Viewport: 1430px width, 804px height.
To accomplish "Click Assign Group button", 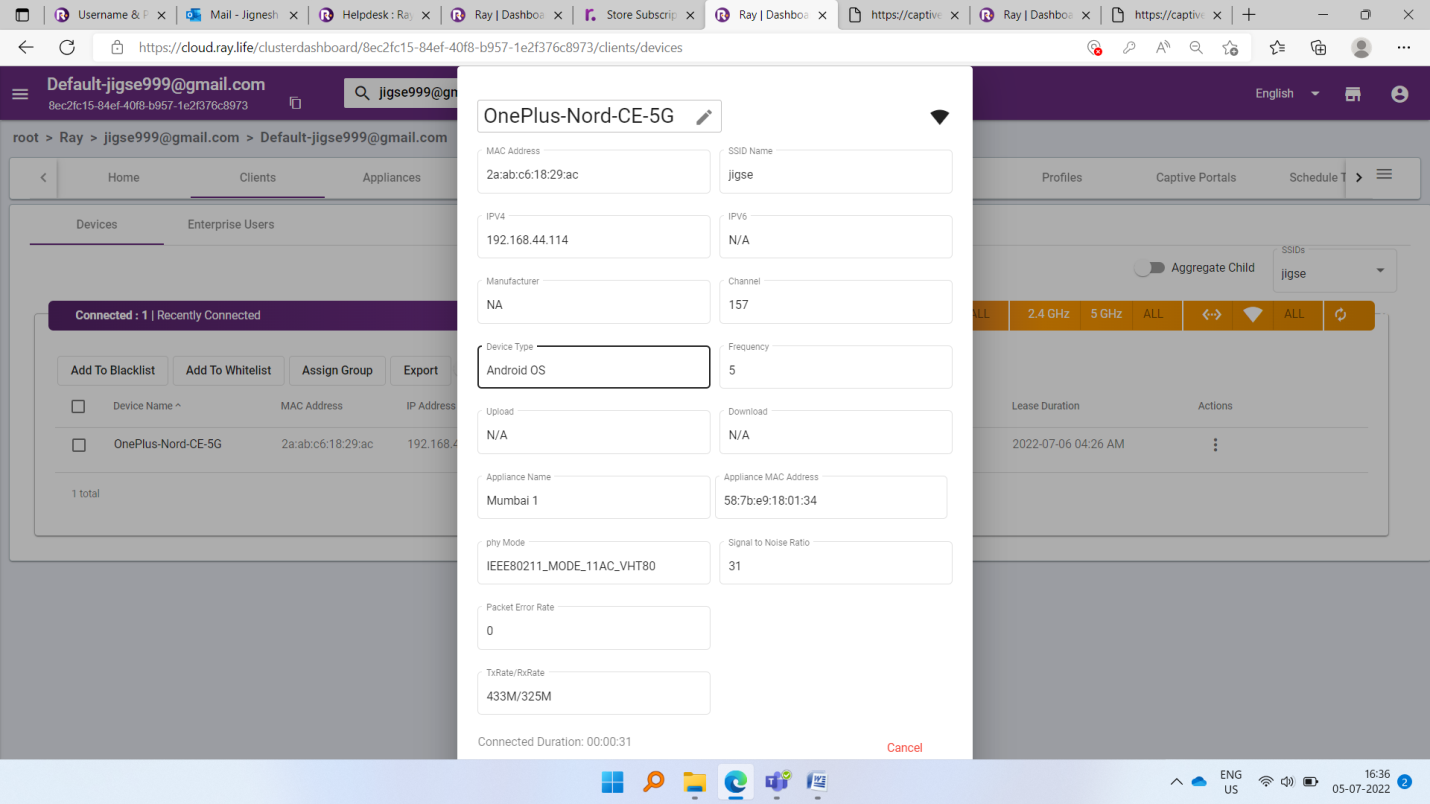I will (x=337, y=370).
